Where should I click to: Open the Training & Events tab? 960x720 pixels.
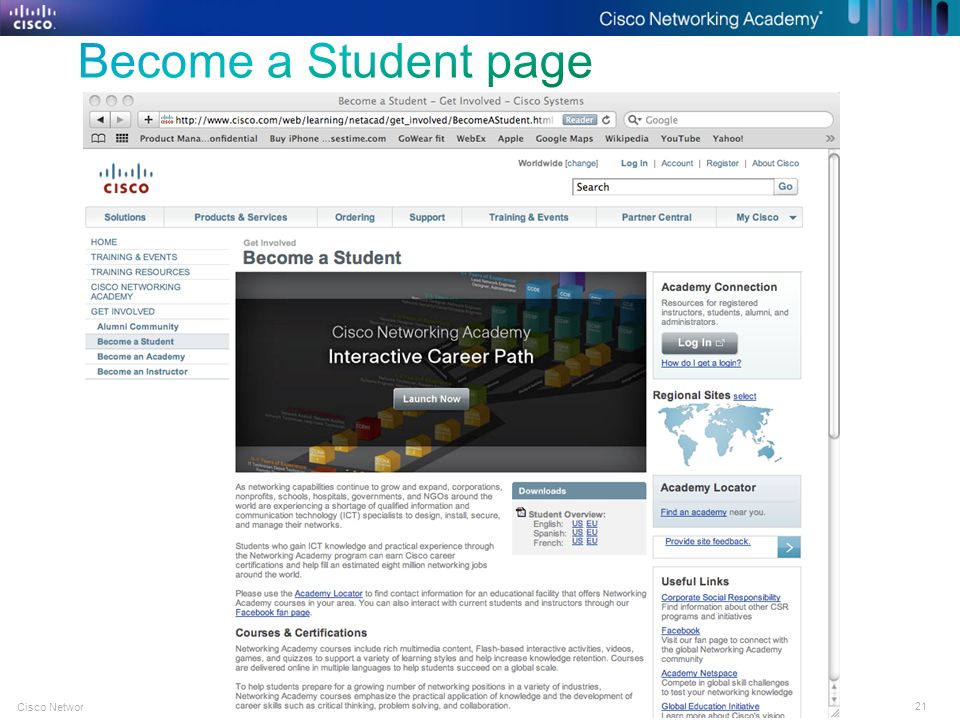tap(528, 217)
